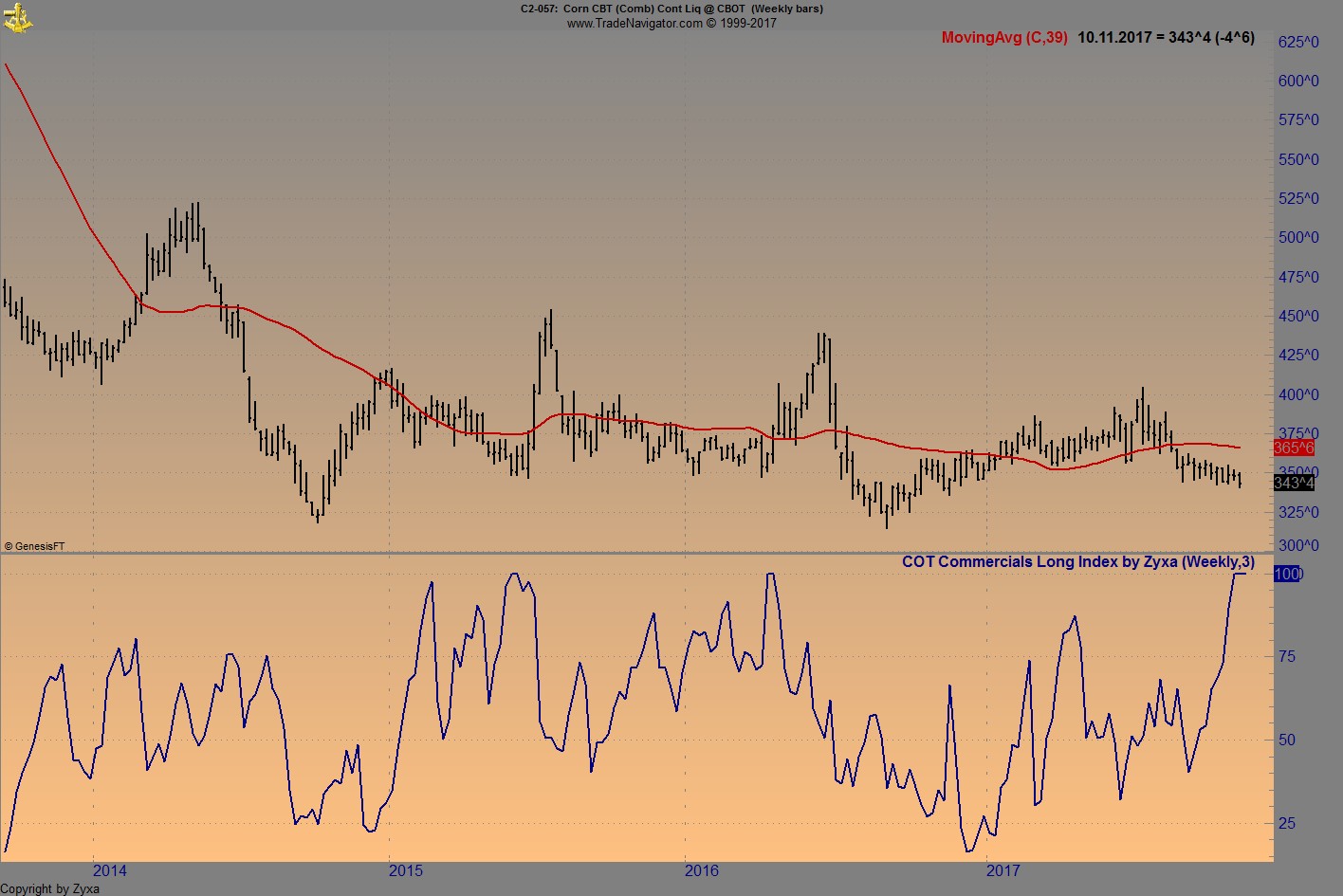
Task: Click the 625^0 price axis label
Action: 1298,42
